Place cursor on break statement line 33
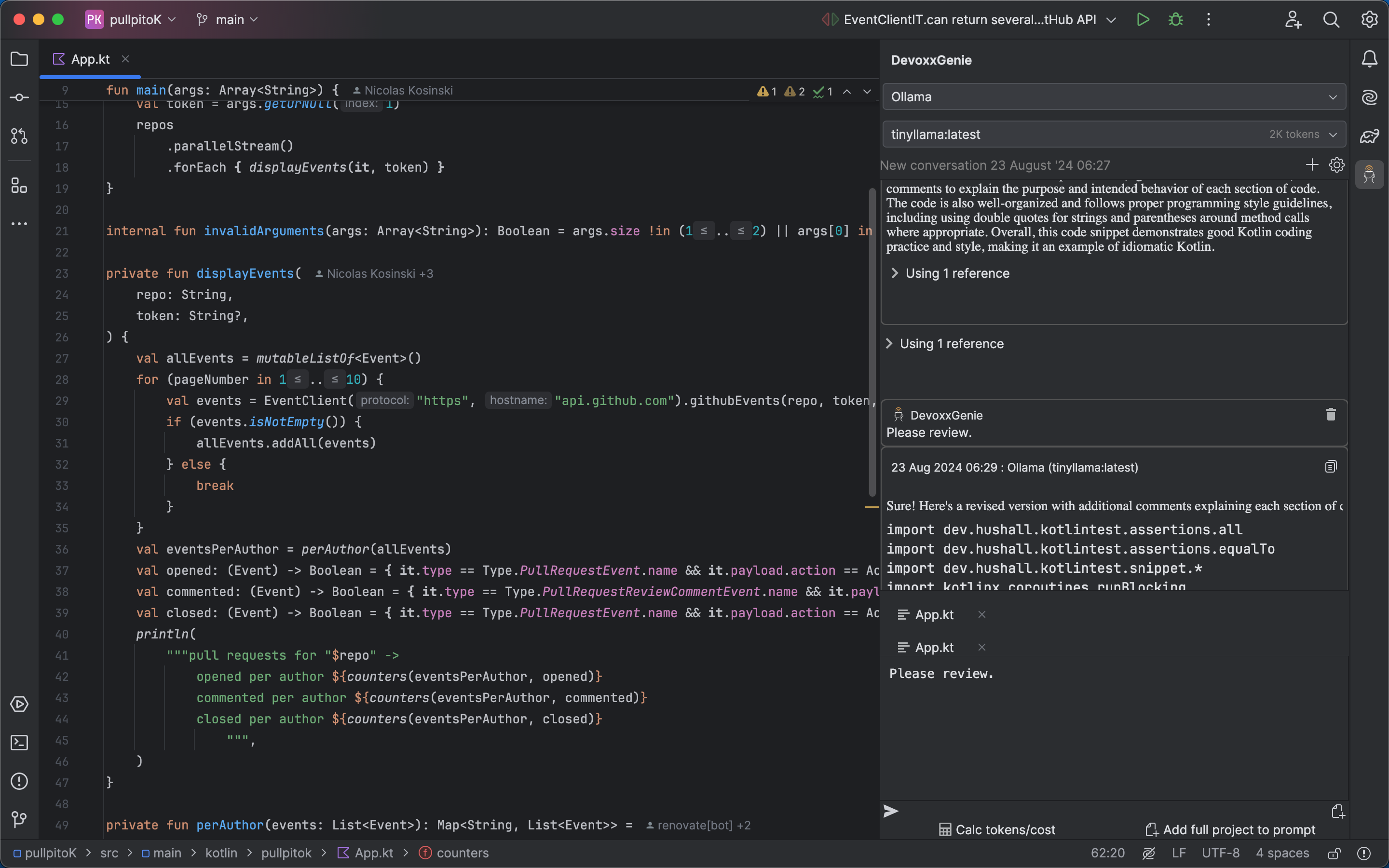This screenshot has width=1389, height=868. pyautogui.click(x=215, y=486)
